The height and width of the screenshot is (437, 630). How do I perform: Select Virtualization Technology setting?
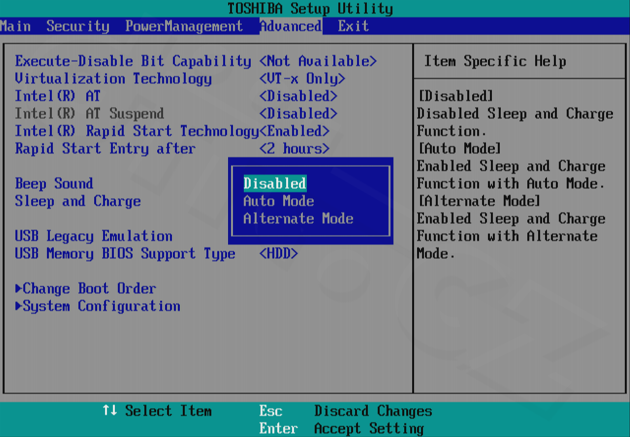[113, 79]
